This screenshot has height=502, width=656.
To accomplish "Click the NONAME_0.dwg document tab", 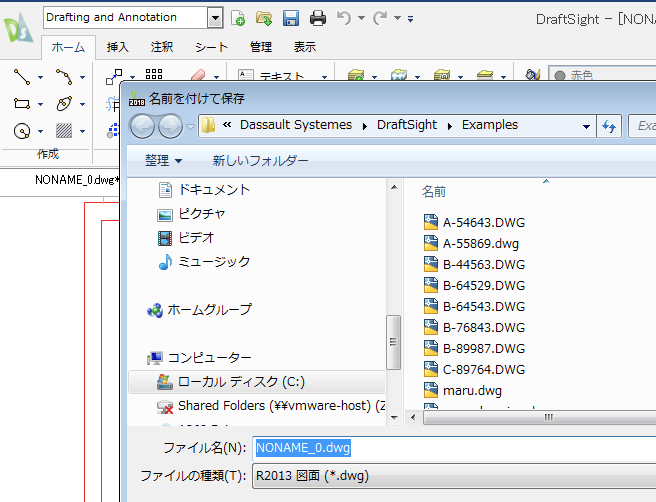I will click(x=77, y=180).
